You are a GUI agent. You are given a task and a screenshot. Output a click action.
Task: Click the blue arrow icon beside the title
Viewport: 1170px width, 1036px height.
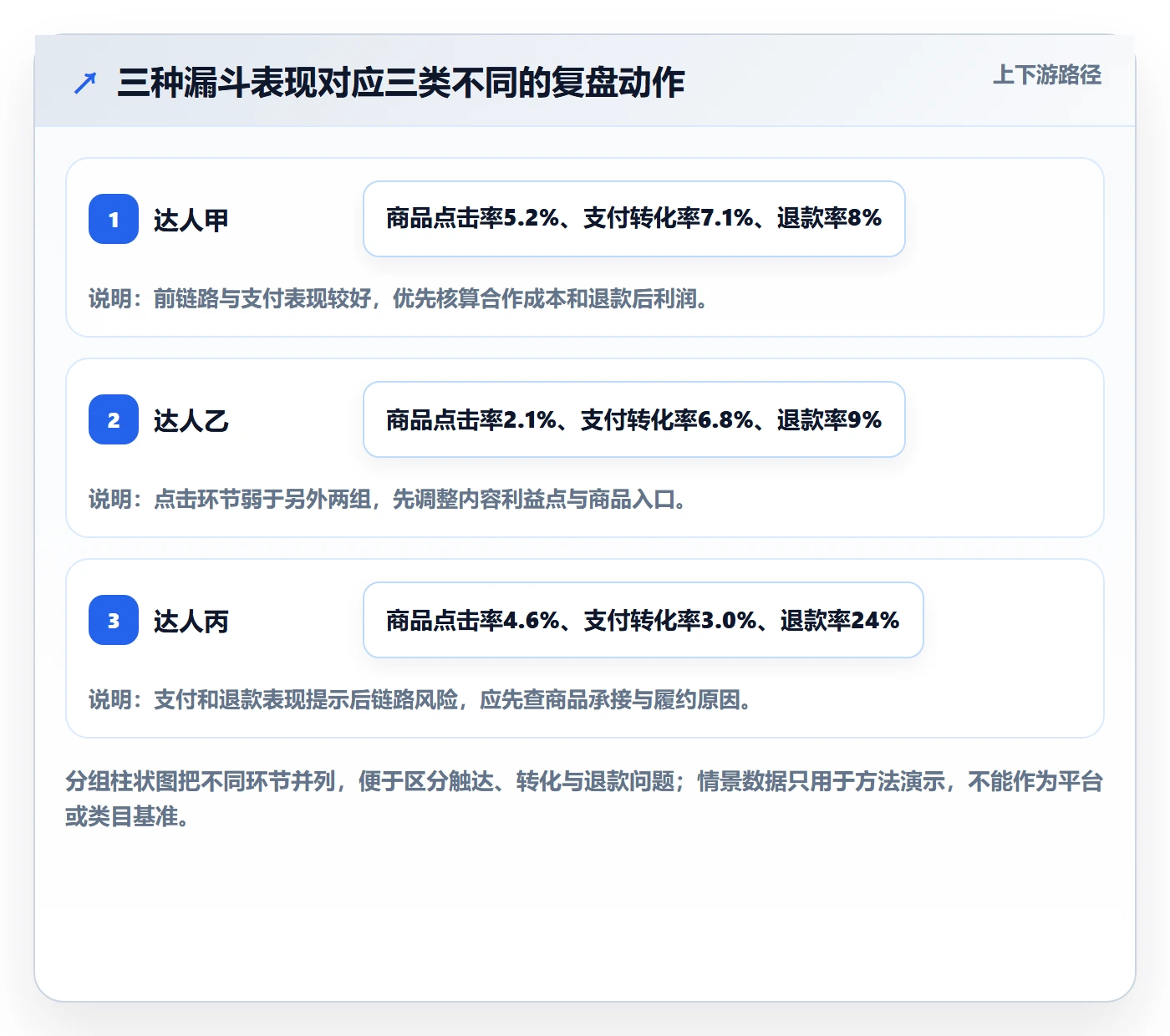tap(84, 83)
